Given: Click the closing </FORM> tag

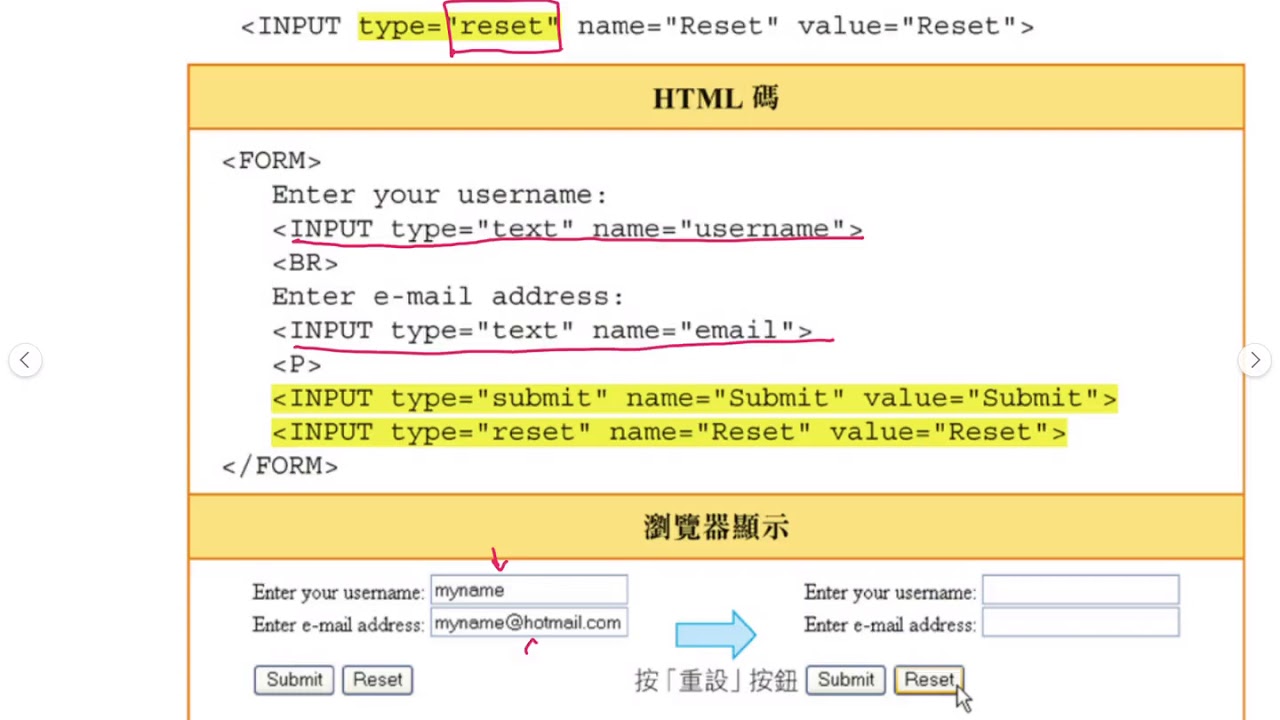Looking at the screenshot, I should point(280,466).
